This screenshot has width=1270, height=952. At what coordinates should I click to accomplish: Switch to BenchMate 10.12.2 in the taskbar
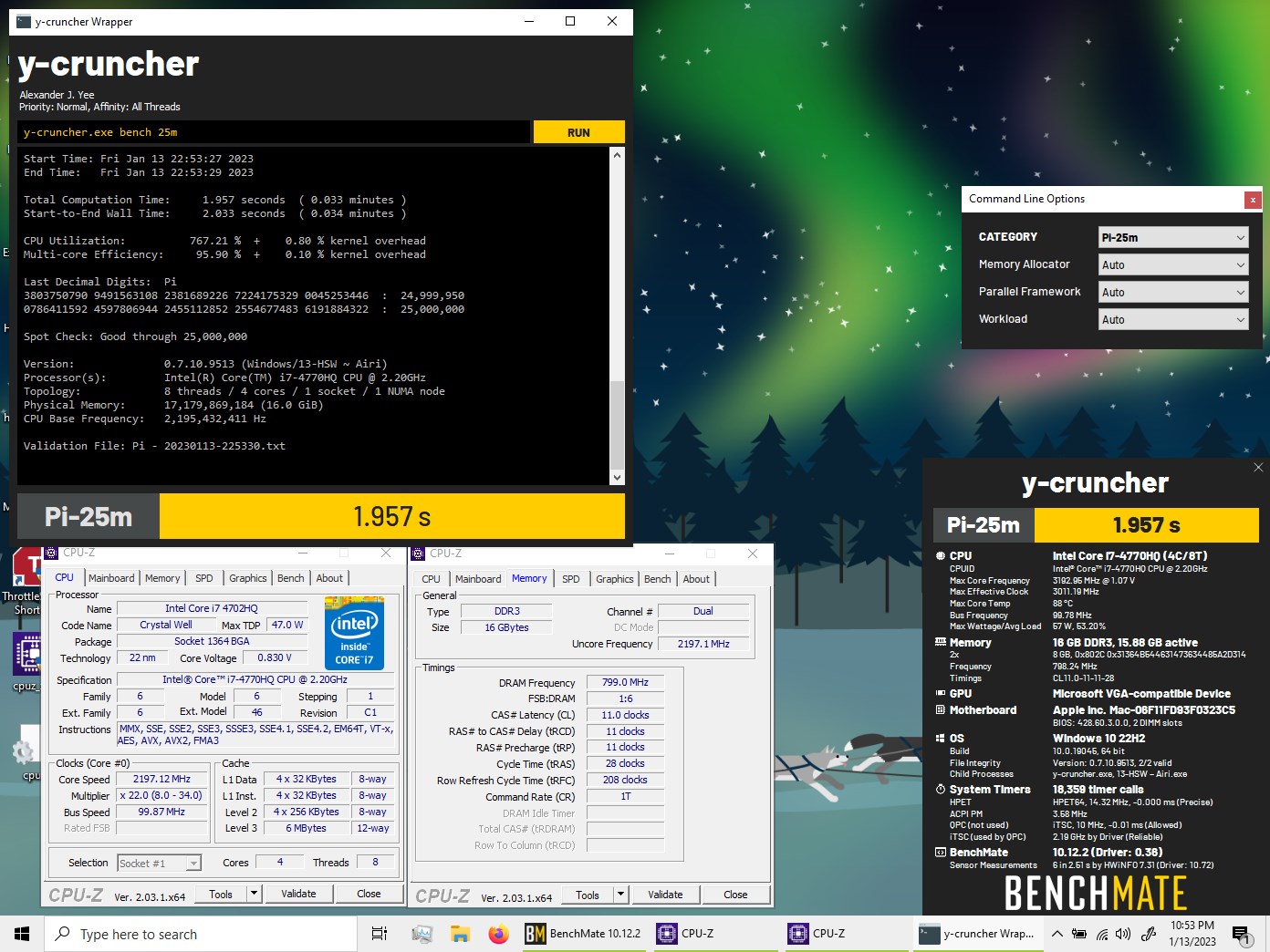584,934
